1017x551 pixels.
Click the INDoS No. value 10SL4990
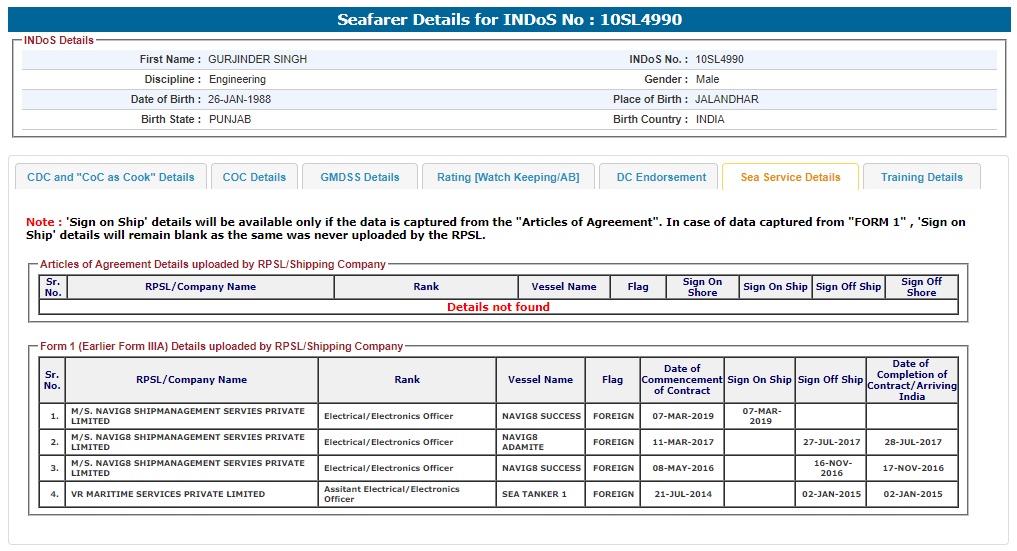[719, 59]
